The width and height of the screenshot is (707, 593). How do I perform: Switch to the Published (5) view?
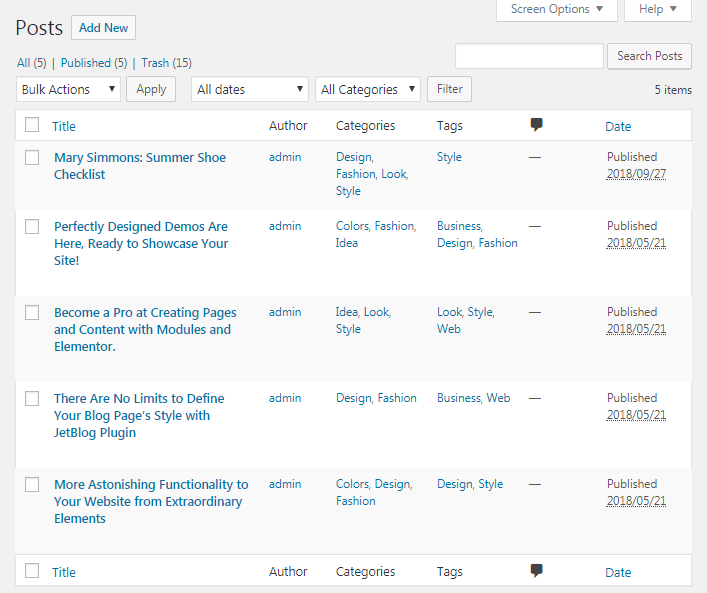click(x=94, y=63)
